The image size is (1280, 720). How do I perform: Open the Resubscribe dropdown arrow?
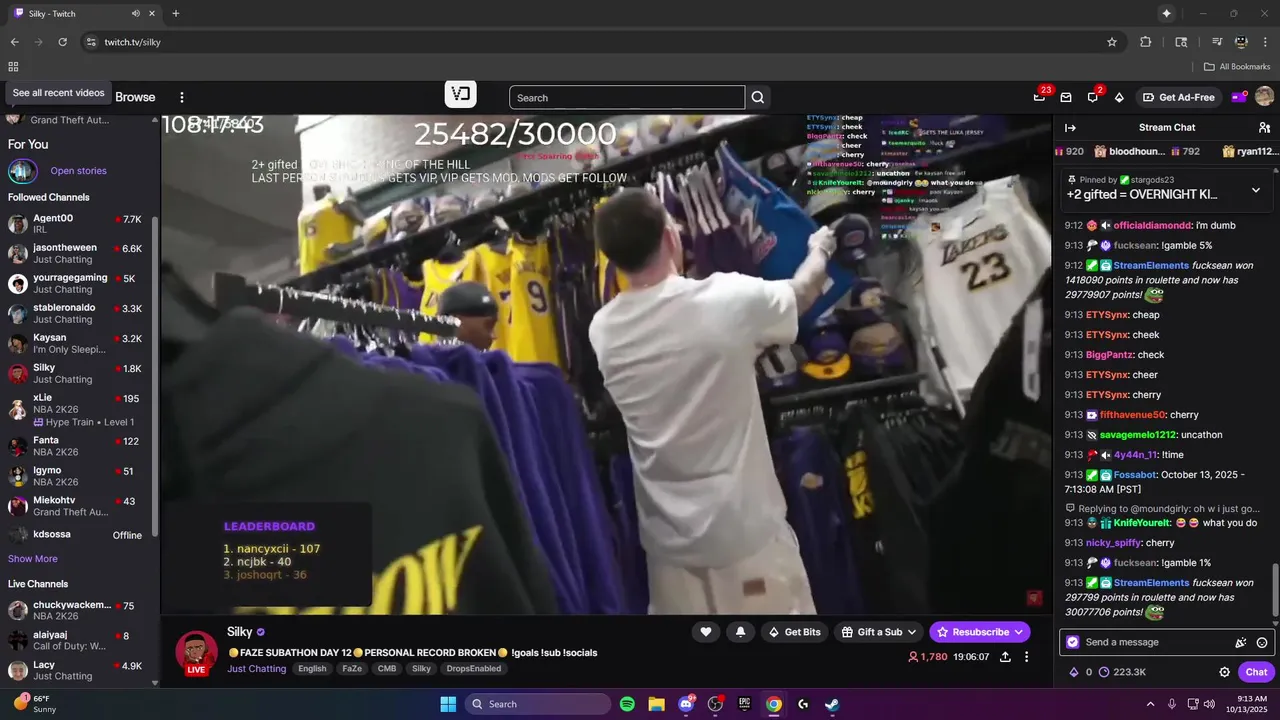pyautogui.click(x=1019, y=632)
